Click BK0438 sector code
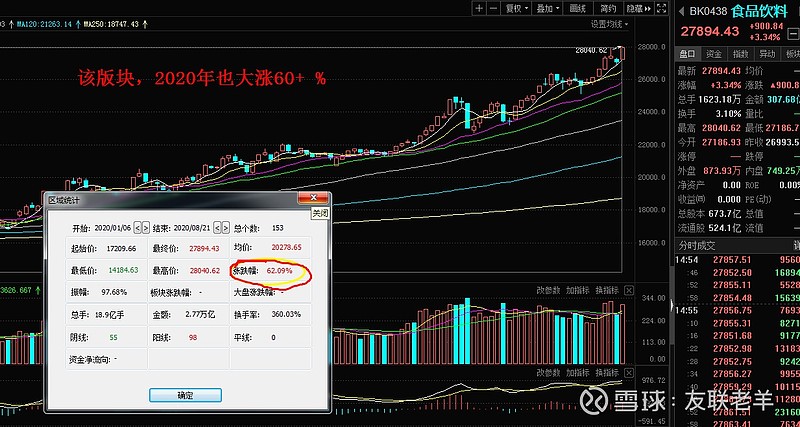 [707, 11]
